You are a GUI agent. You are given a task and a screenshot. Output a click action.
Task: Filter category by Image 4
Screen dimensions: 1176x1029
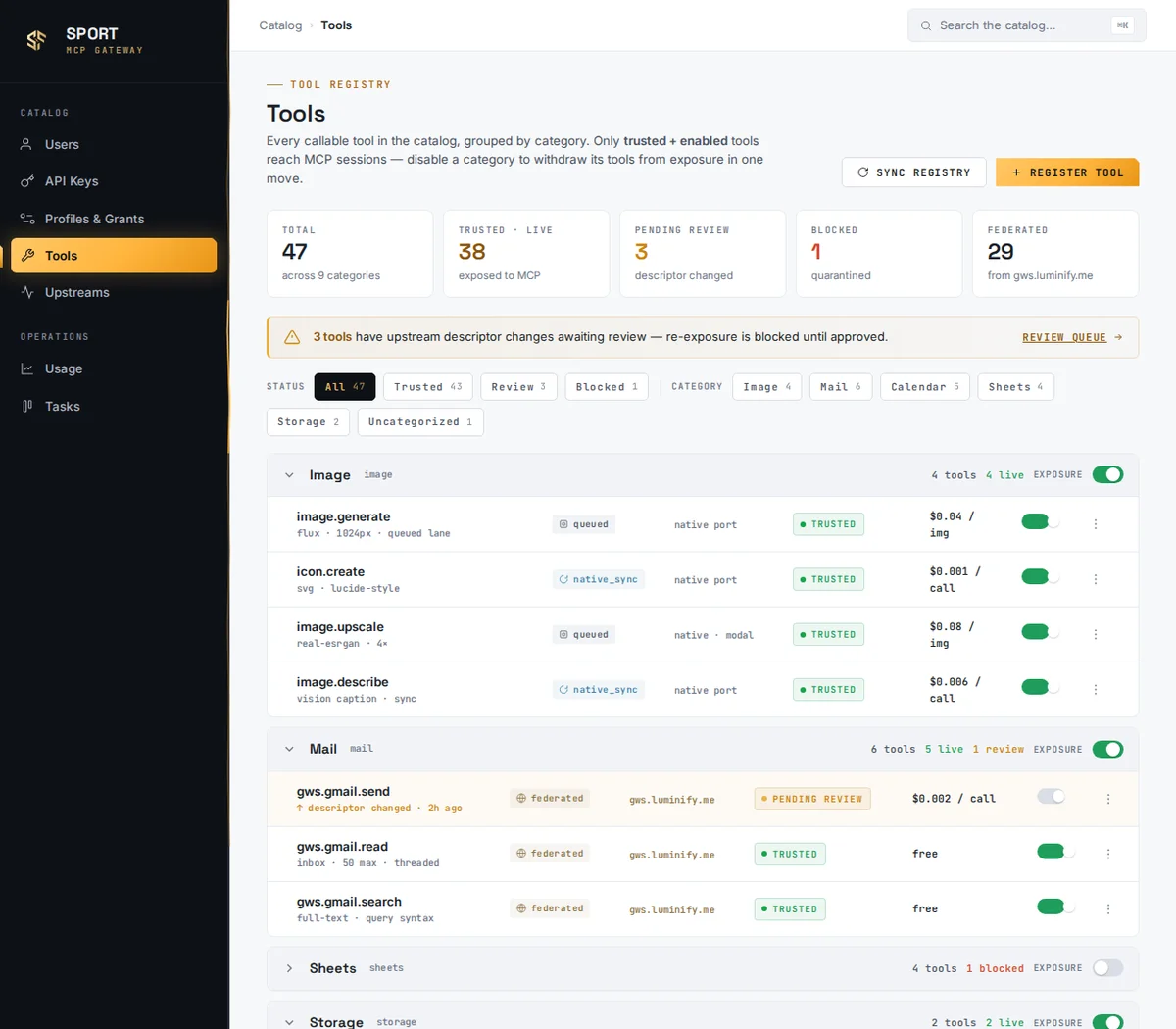pyautogui.click(x=767, y=387)
